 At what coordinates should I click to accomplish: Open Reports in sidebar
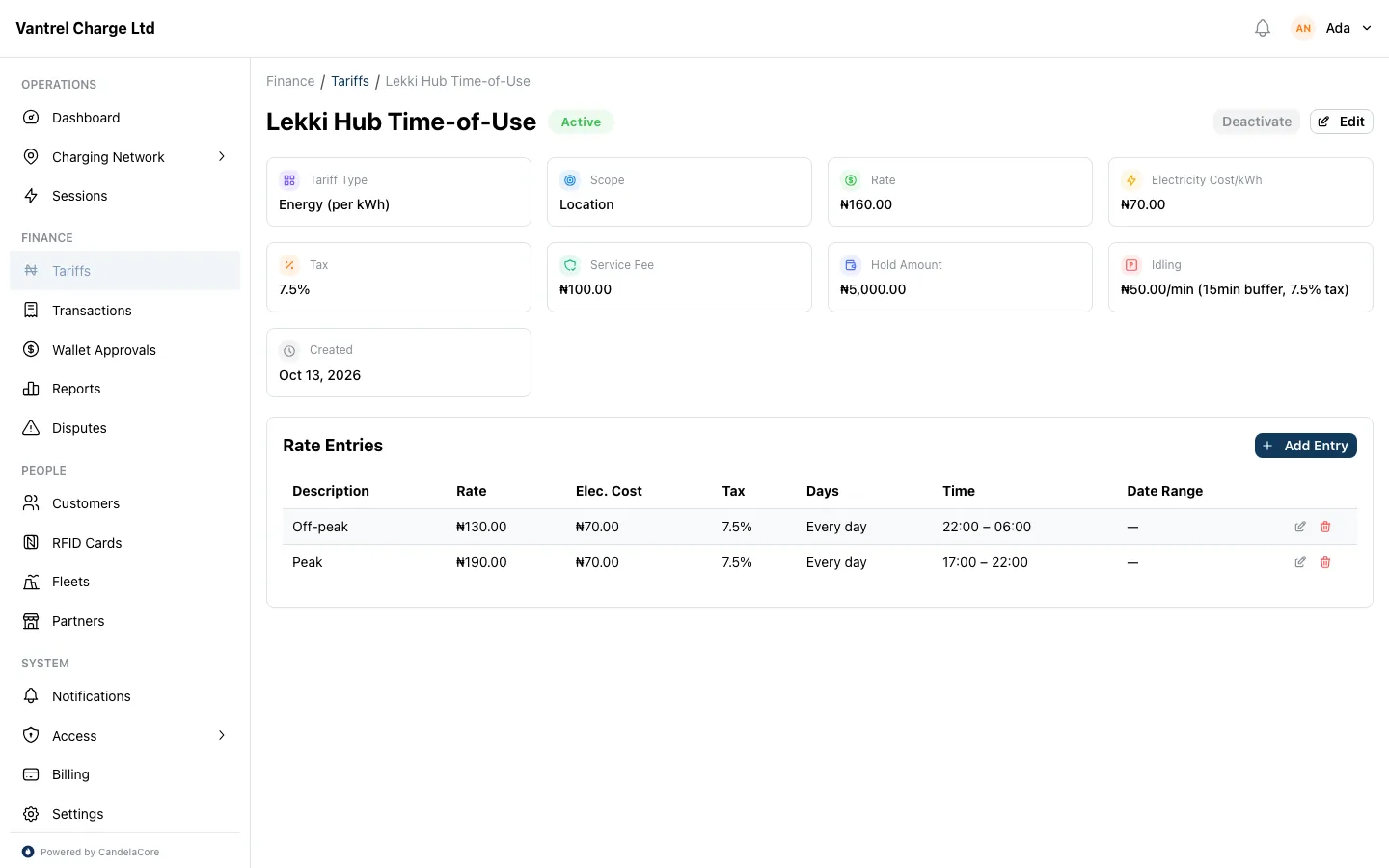click(x=124, y=389)
